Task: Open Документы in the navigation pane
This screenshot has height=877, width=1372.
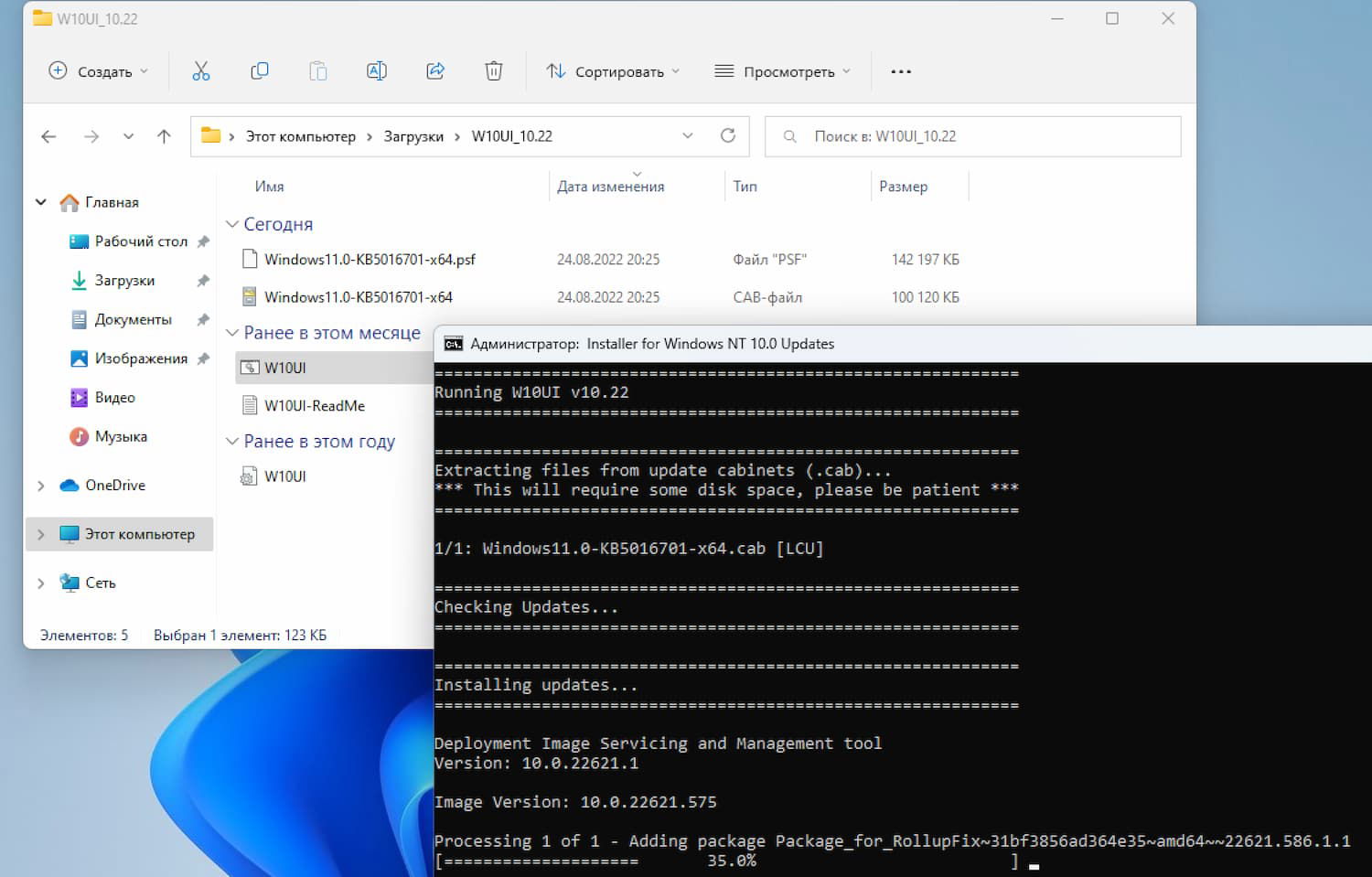Action: (x=134, y=320)
